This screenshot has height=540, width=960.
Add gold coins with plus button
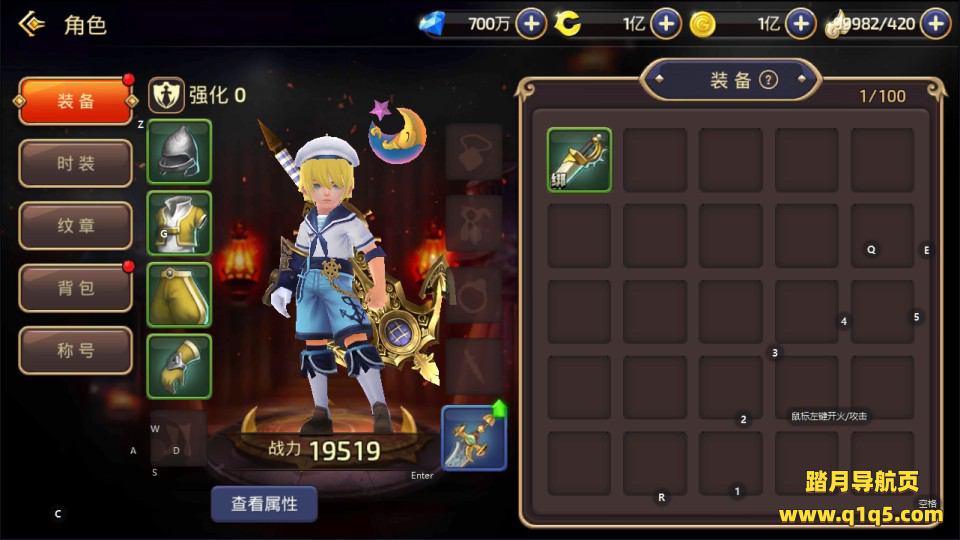click(801, 24)
